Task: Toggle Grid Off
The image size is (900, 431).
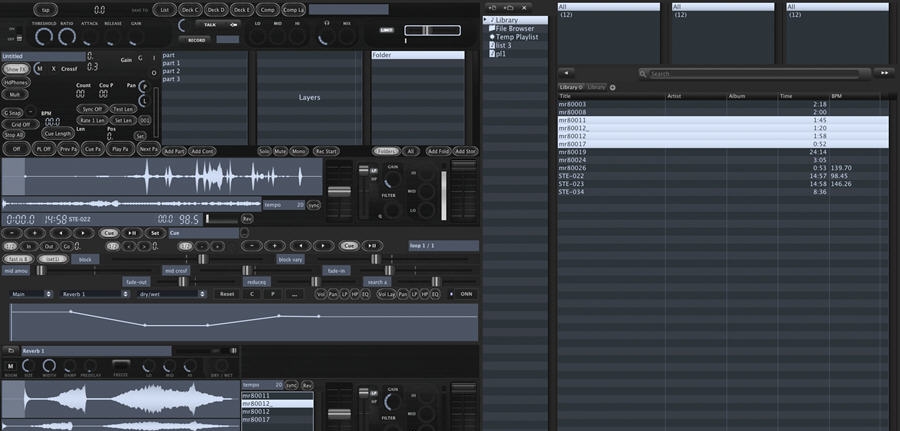Action: [x=21, y=124]
